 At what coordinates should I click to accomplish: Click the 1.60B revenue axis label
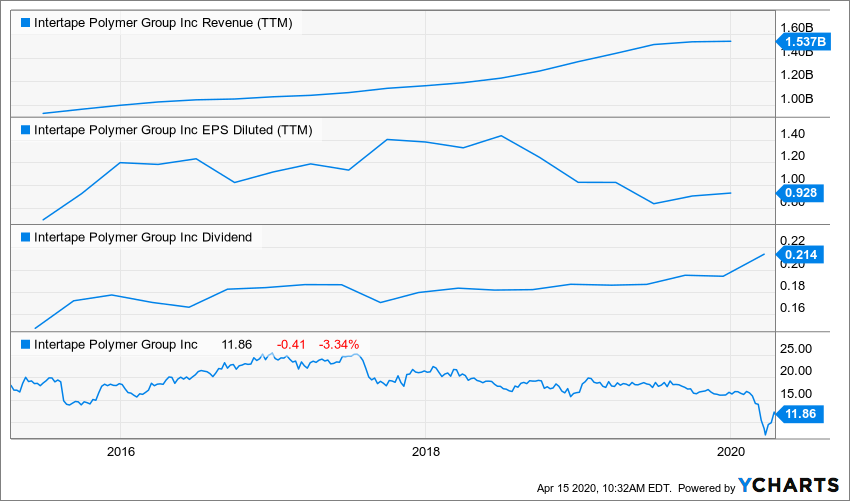click(797, 28)
